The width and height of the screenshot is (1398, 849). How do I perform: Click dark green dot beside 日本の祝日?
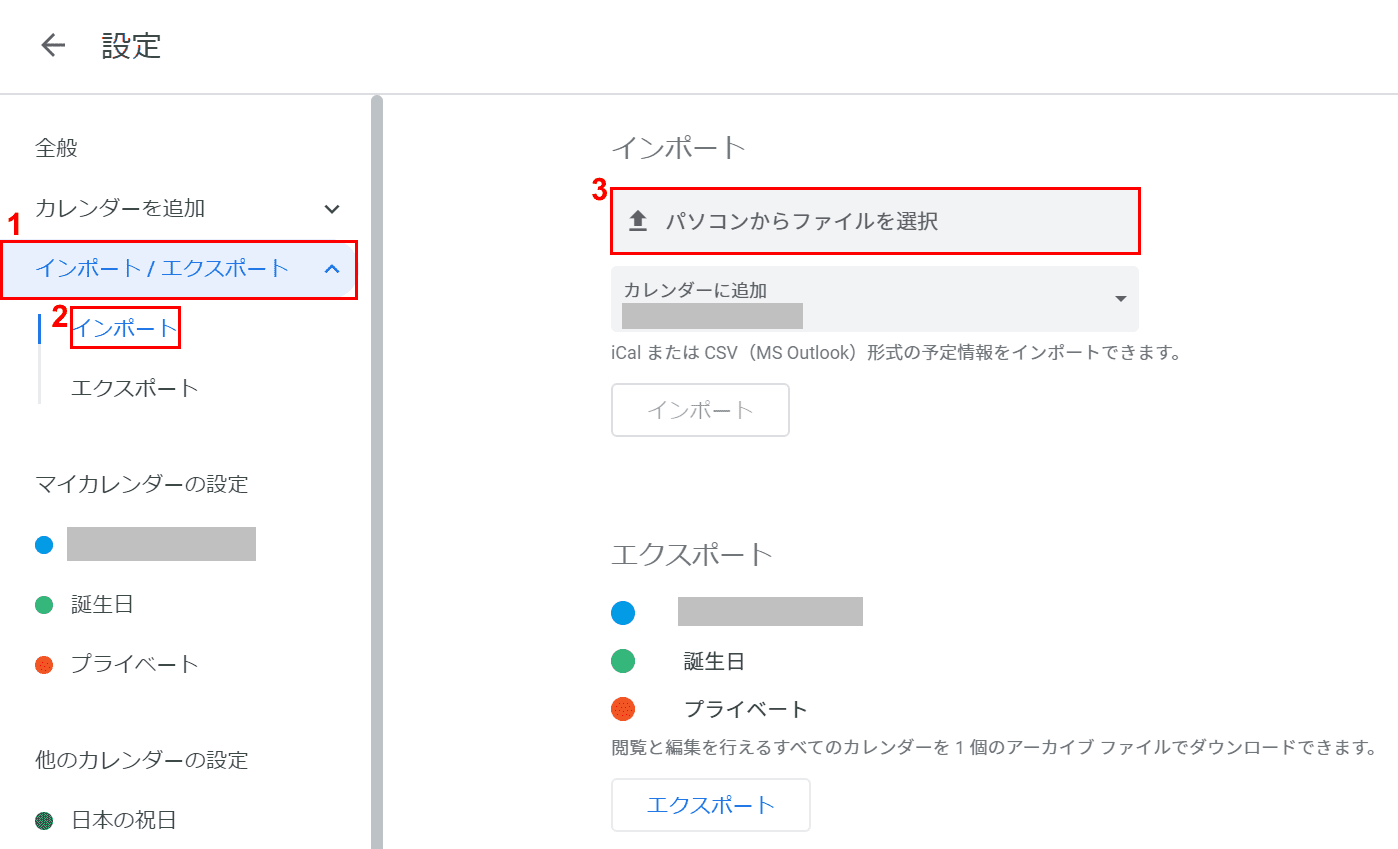tap(44, 821)
